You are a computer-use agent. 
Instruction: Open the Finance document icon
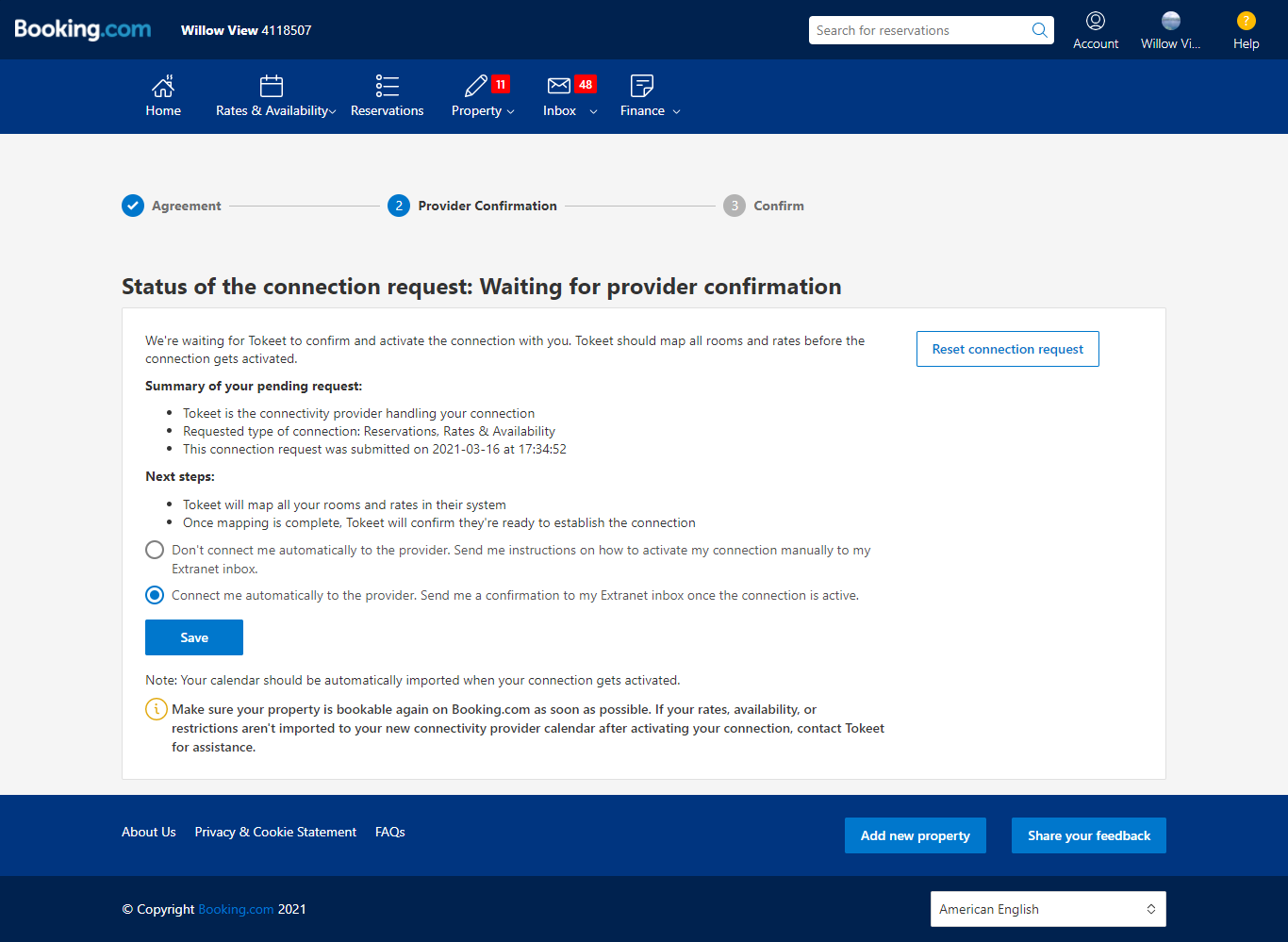coord(642,86)
